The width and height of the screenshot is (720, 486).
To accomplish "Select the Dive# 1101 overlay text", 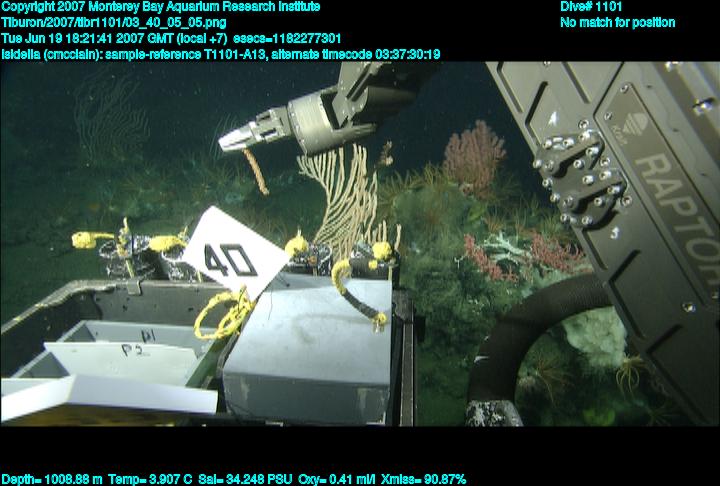I will [592, 7].
